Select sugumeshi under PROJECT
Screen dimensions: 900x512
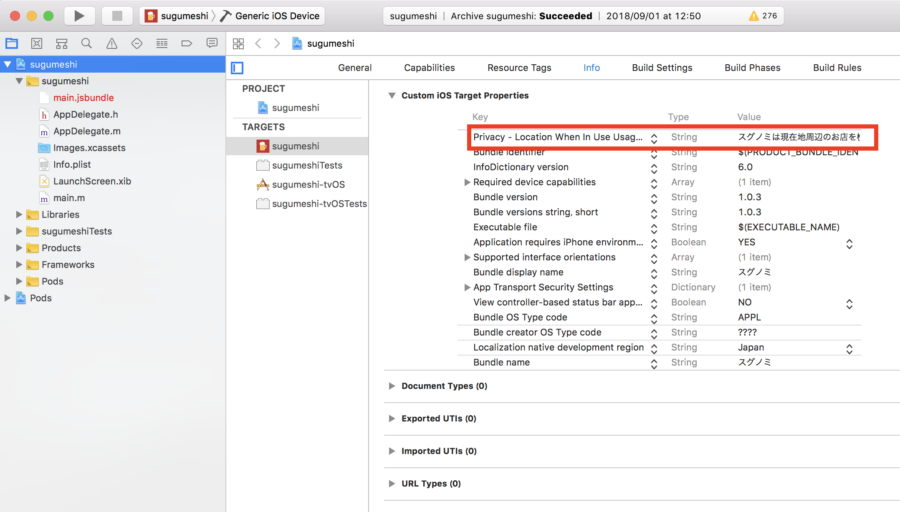(296, 107)
